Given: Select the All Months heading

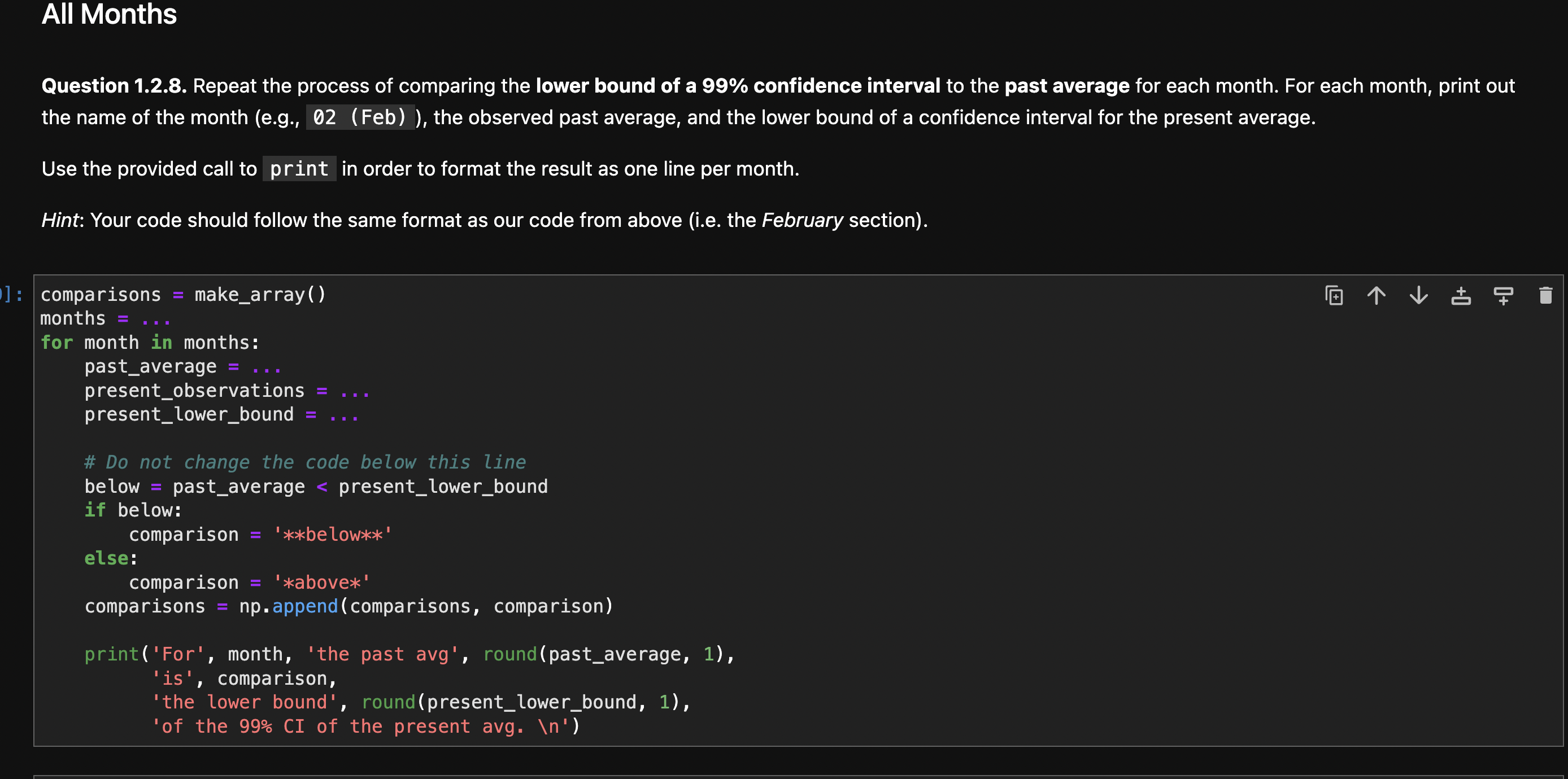Looking at the screenshot, I should (108, 15).
